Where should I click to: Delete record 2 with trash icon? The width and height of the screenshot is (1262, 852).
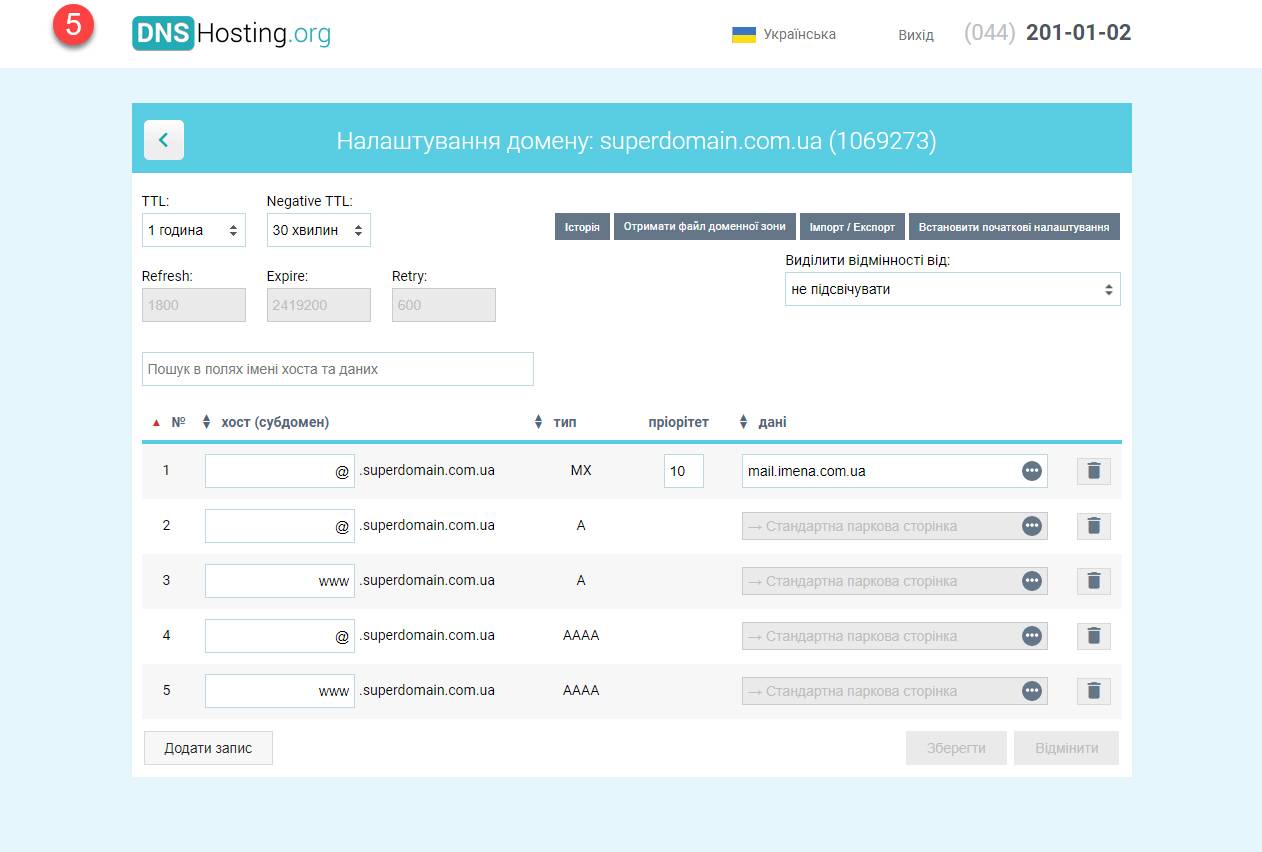[x=1093, y=526]
